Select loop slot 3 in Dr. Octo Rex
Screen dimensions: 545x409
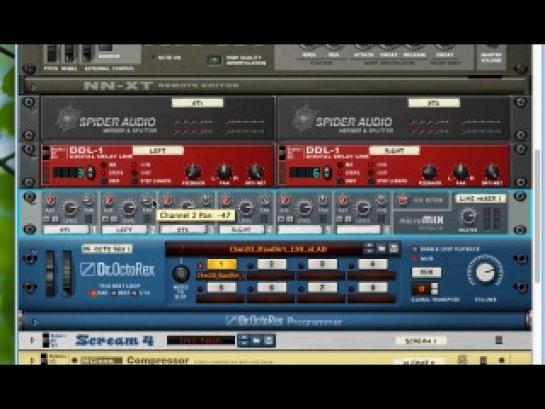tap(322, 265)
